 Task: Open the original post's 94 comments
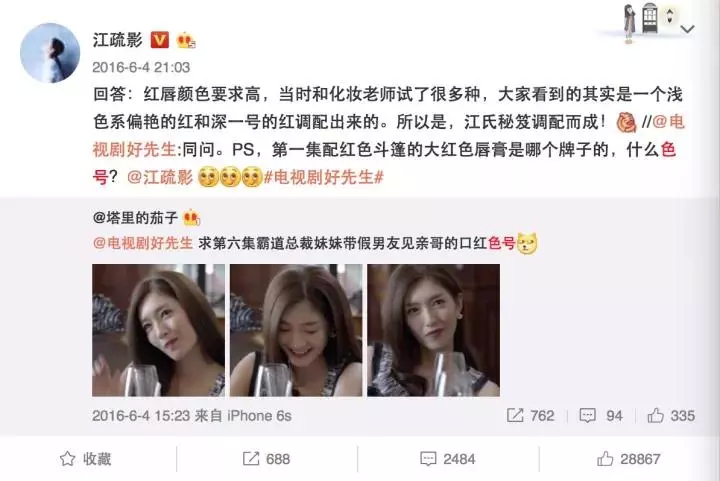[587, 415]
